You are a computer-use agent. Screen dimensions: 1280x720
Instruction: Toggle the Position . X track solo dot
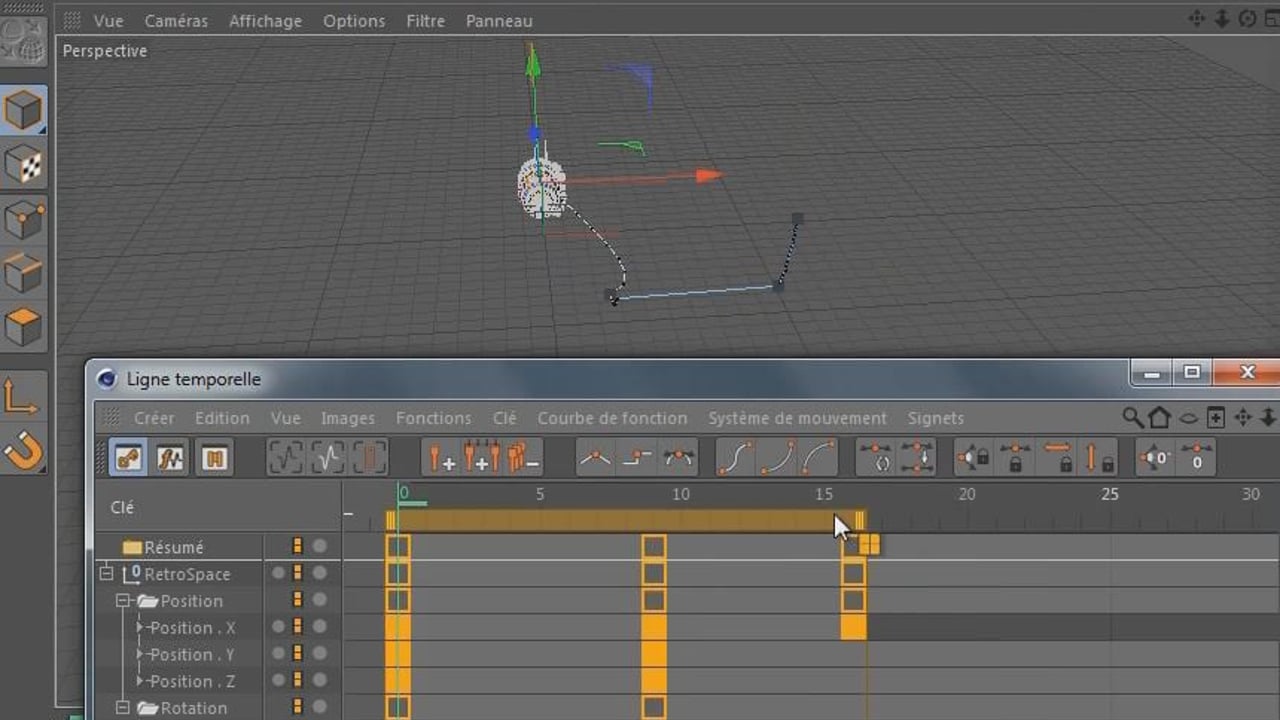[x=279, y=627]
